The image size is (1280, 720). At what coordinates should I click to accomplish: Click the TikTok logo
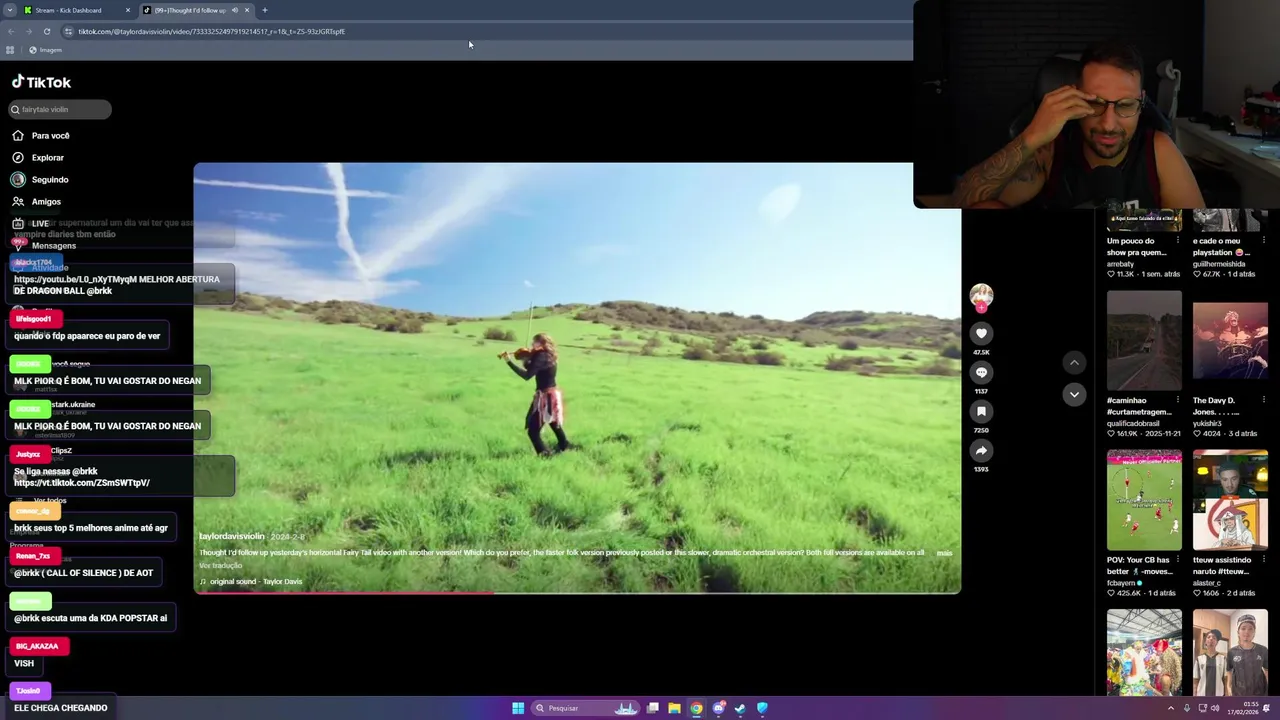tap(41, 82)
